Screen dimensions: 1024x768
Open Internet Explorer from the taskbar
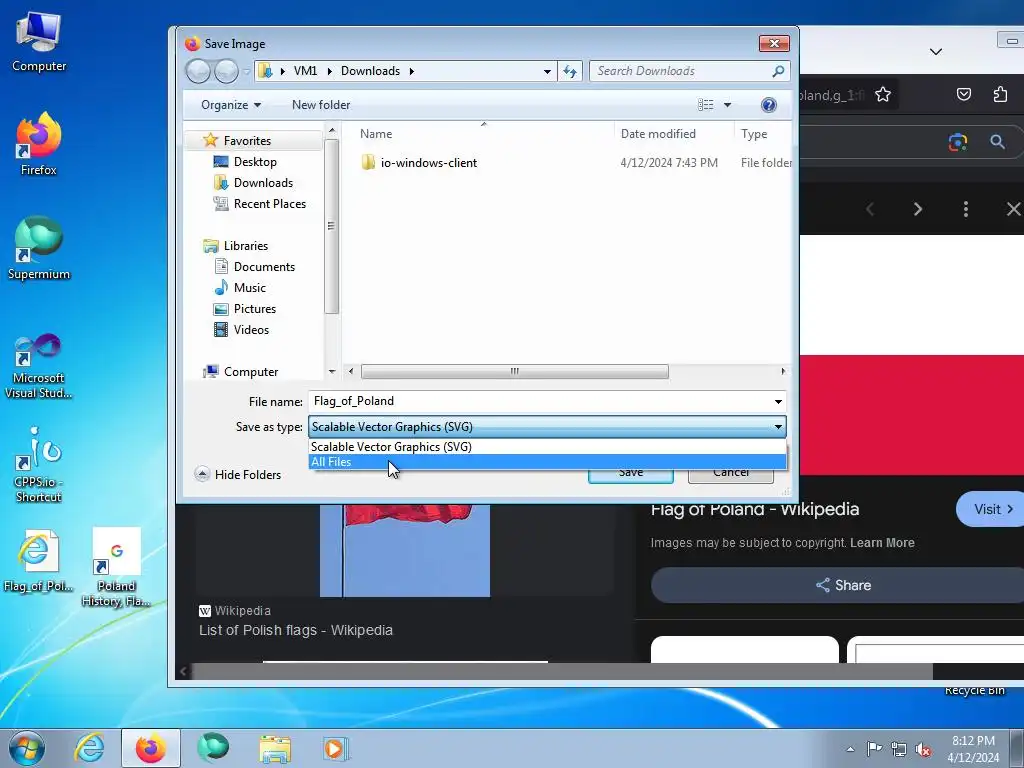pos(89,748)
